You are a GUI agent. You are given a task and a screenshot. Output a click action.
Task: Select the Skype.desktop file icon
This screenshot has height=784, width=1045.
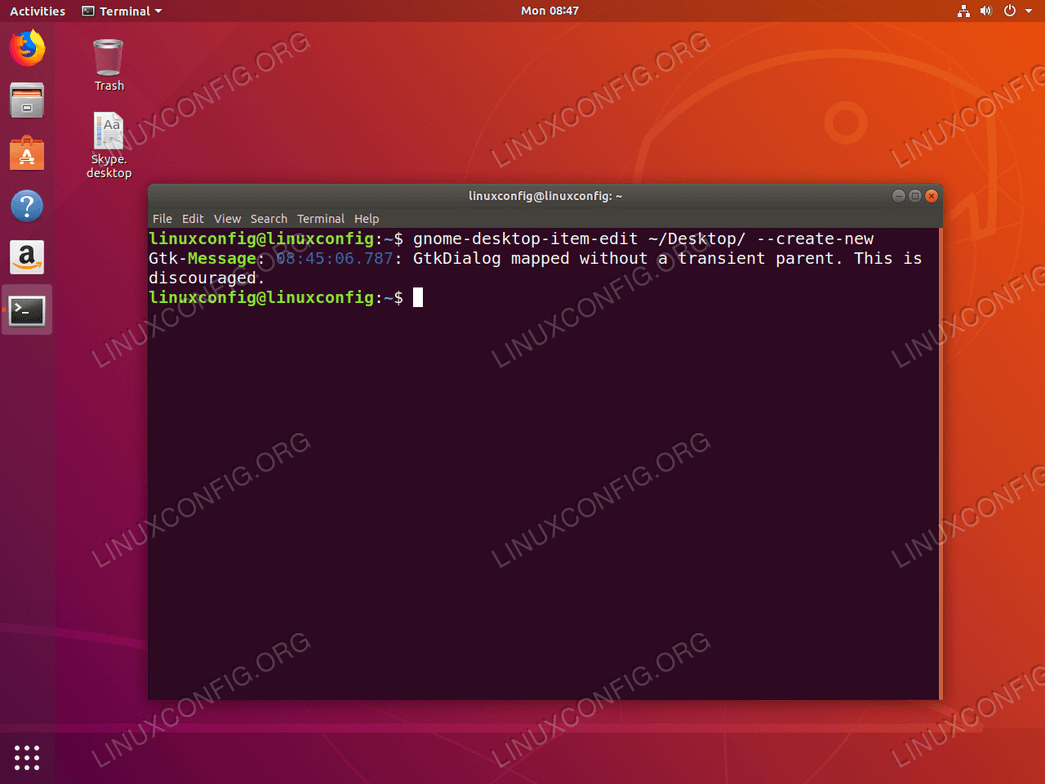(109, 145)
